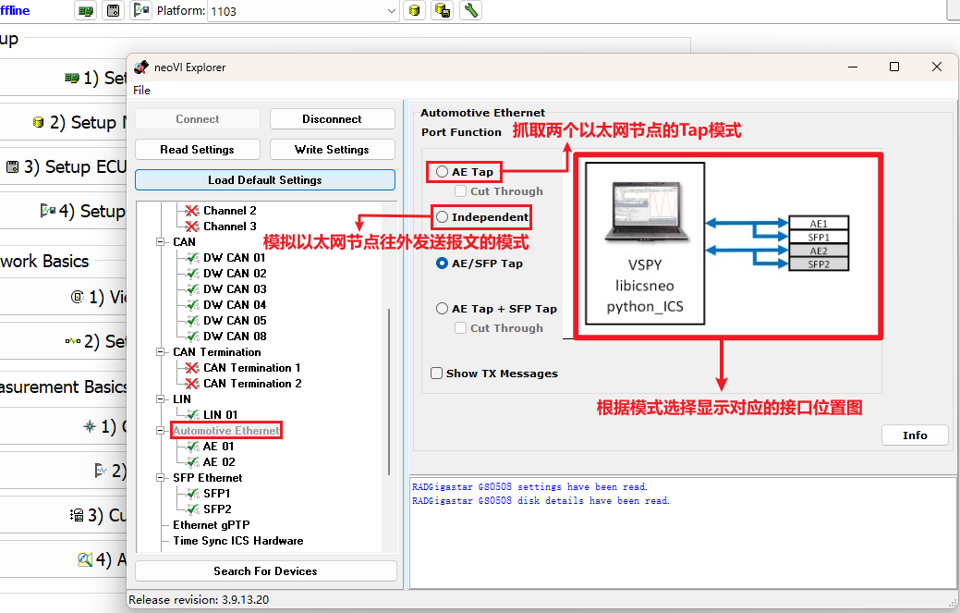Click the green check icon beside SFP2
The width and height of the screenshot is (960, 613).
tap(192, 510)
